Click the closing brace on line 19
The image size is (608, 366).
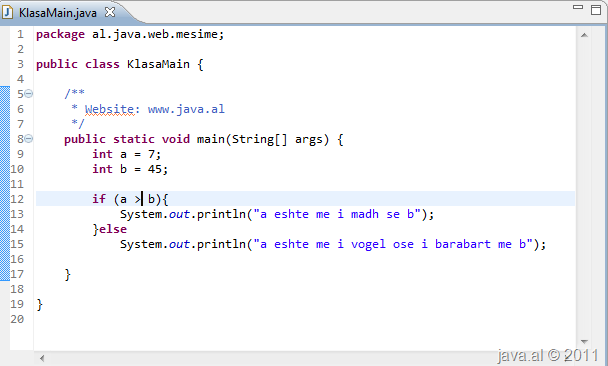click(40, 305)
